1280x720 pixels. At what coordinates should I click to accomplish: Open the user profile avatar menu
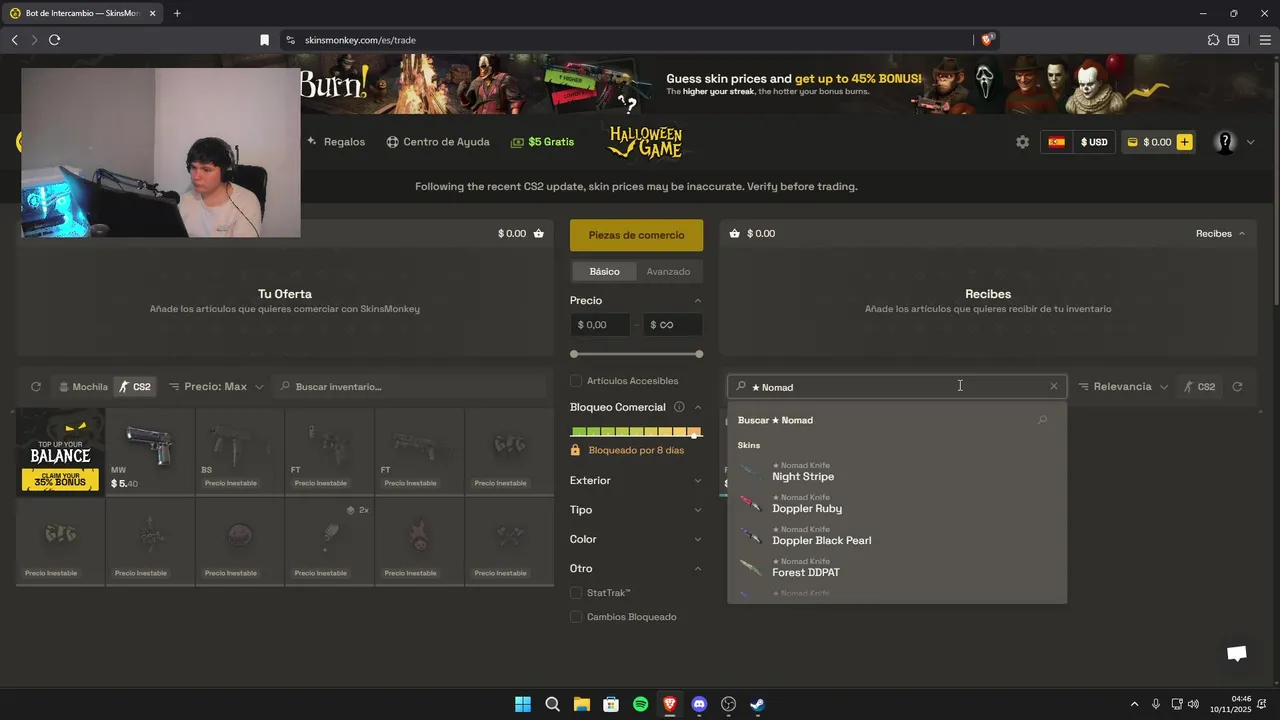1225,142
